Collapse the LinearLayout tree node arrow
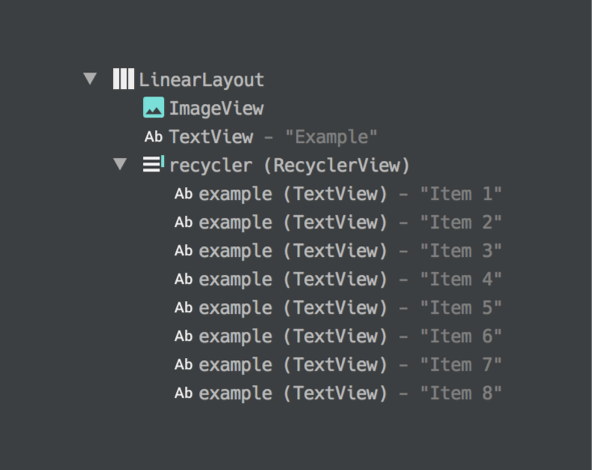The image size is (592, 470). click(90, 79)
